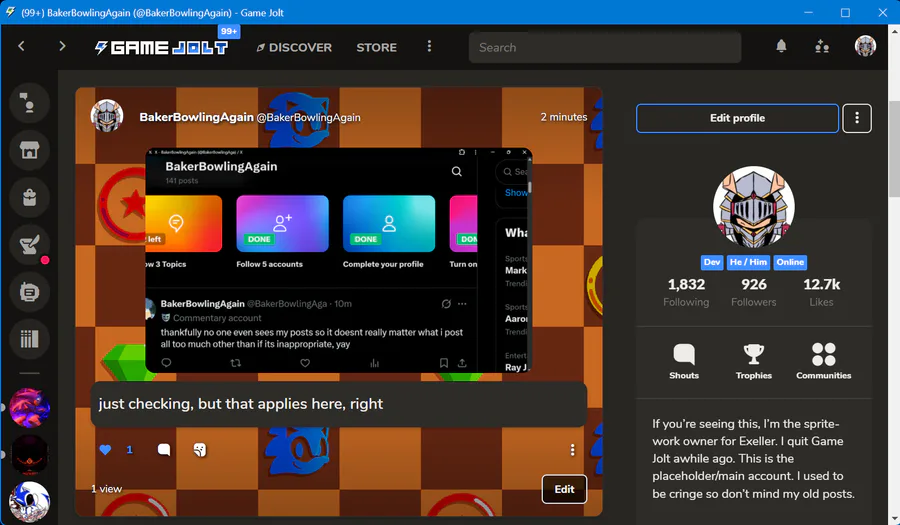Add a sticker to the post
The height and width of the screenshot is (525, 900).
pyautogui.click(x=200, y=450)
